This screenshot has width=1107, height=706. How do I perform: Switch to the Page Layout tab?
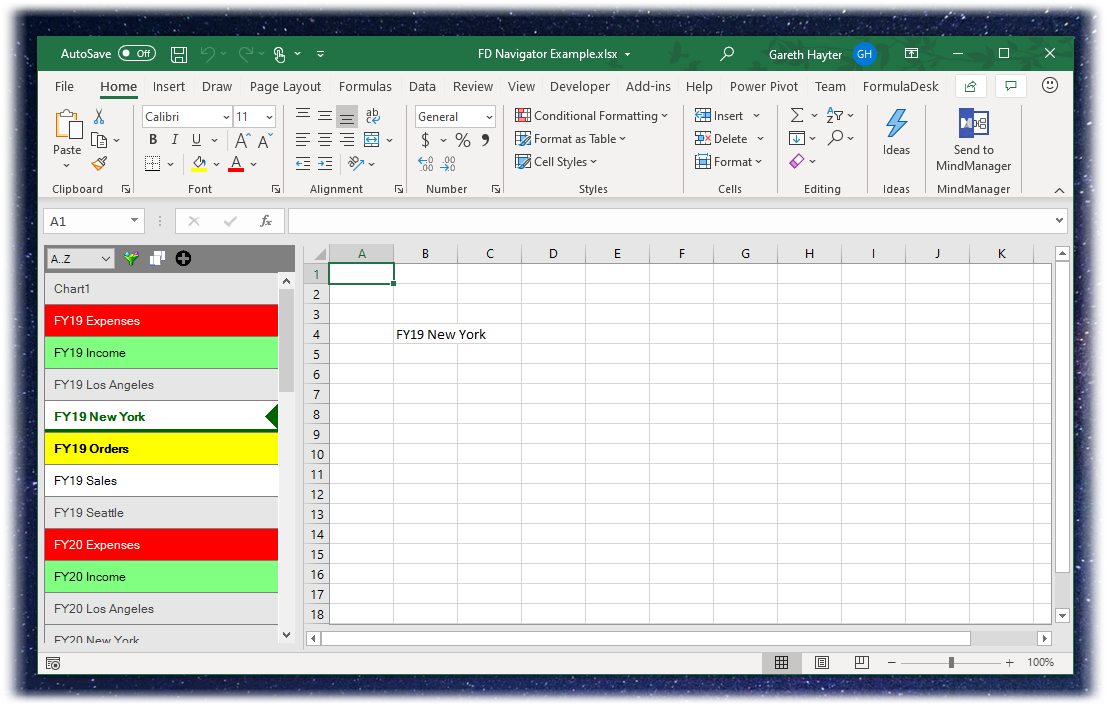[x=285, y=86]
